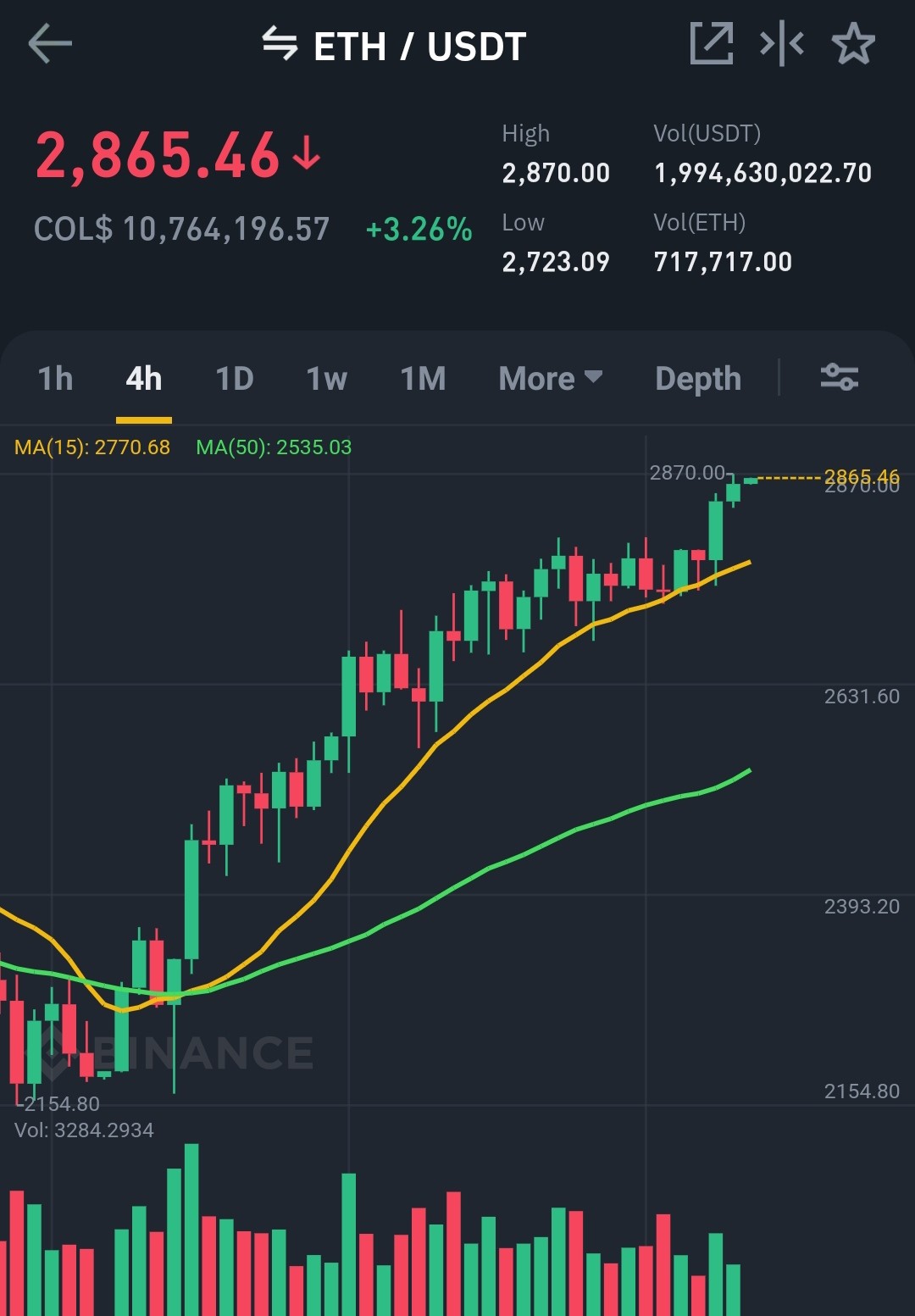Open the Depth chart view
Image resolution: width=915 pixels, height=1316 pixels.
(x=698, y=379)
